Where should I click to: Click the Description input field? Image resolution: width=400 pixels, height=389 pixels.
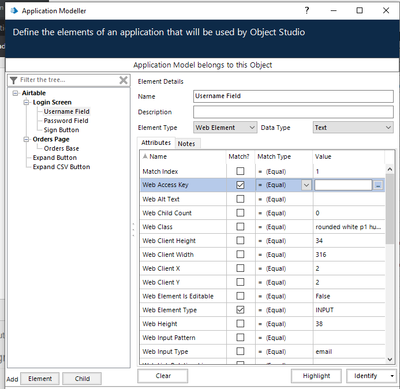click(x=293, y=112)
